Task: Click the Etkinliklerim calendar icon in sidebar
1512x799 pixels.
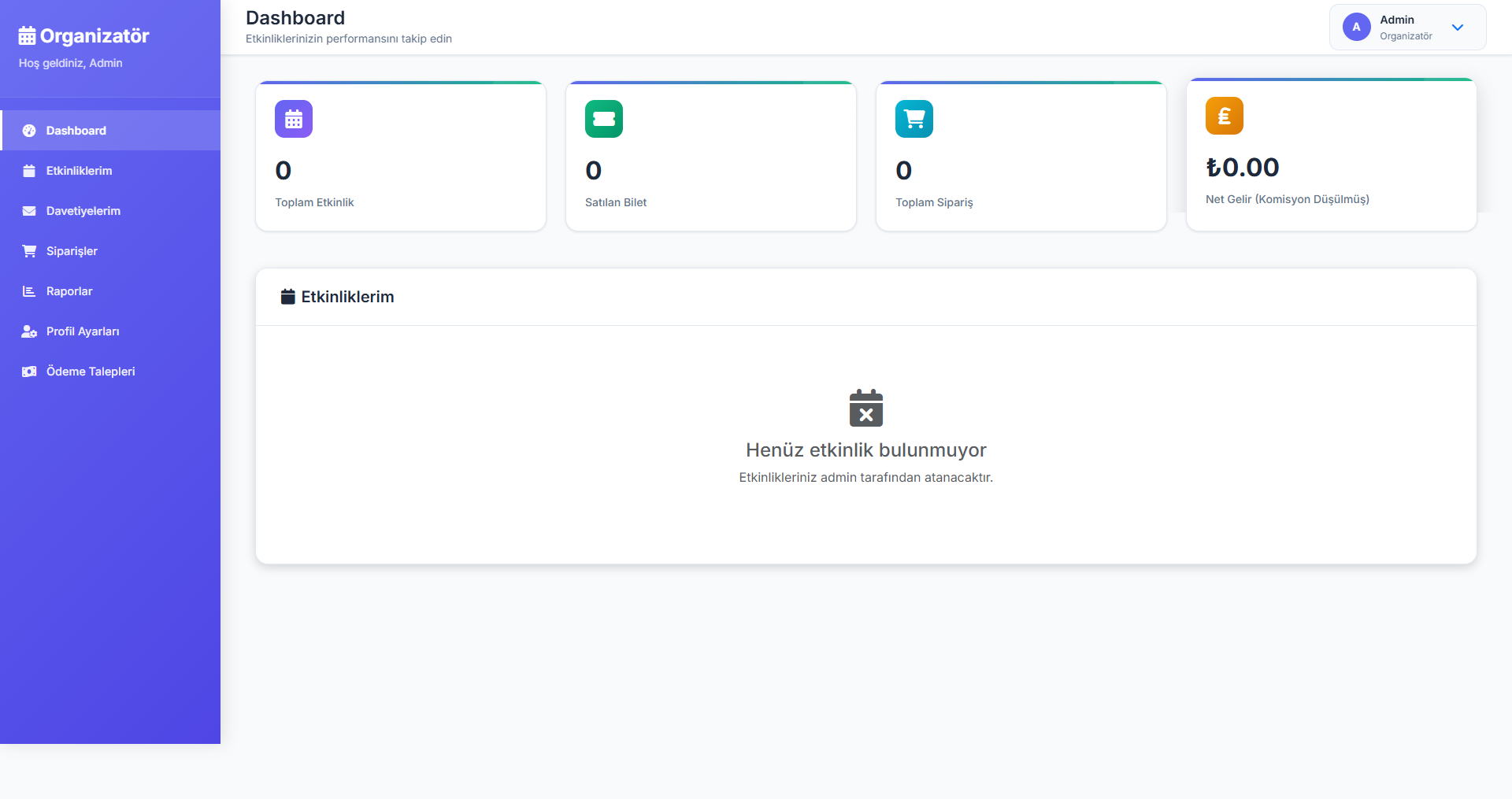Action: [x=29, y=171]
